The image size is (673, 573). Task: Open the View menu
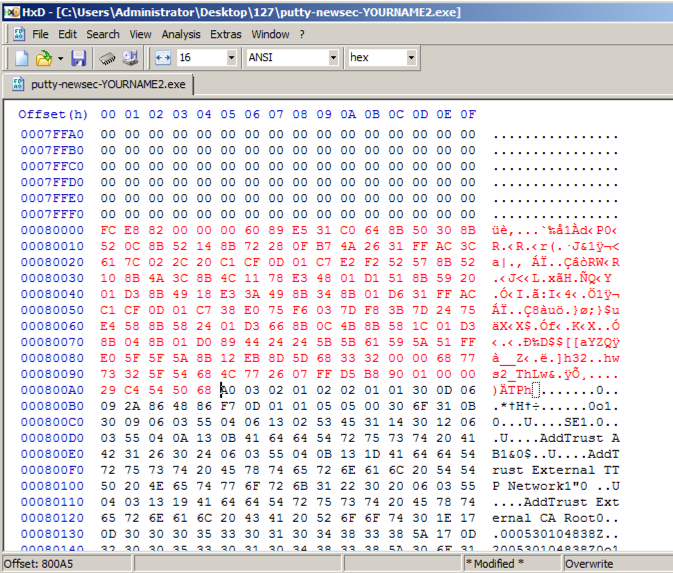point(140,34)
